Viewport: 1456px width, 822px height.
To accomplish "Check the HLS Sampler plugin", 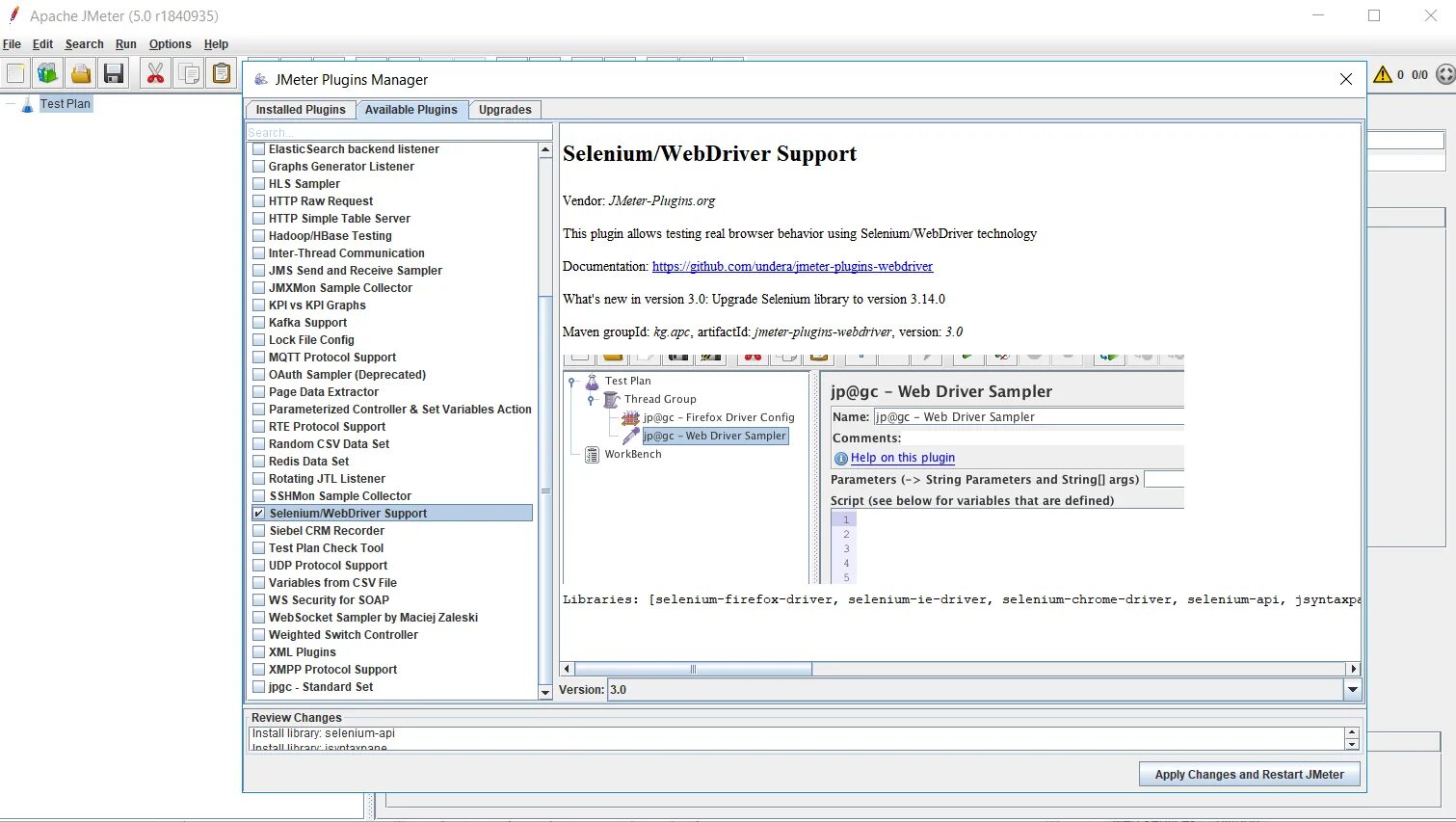I will pos(258,184).
